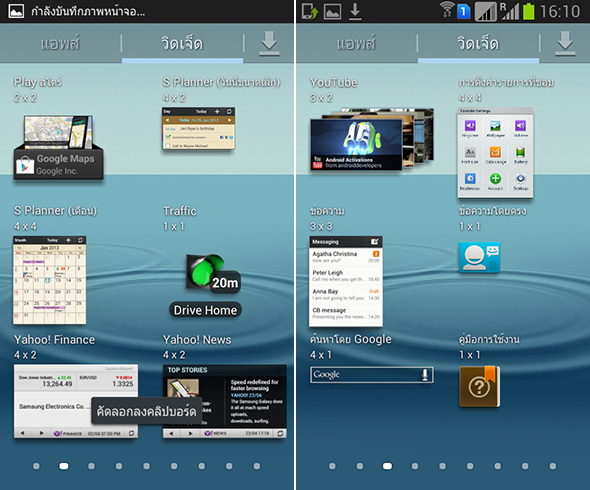This screenshot has width=590, height=490.
Task: Tap the Wi-Fi status icon
Action: pyautogui.click(x=447, y=11)
